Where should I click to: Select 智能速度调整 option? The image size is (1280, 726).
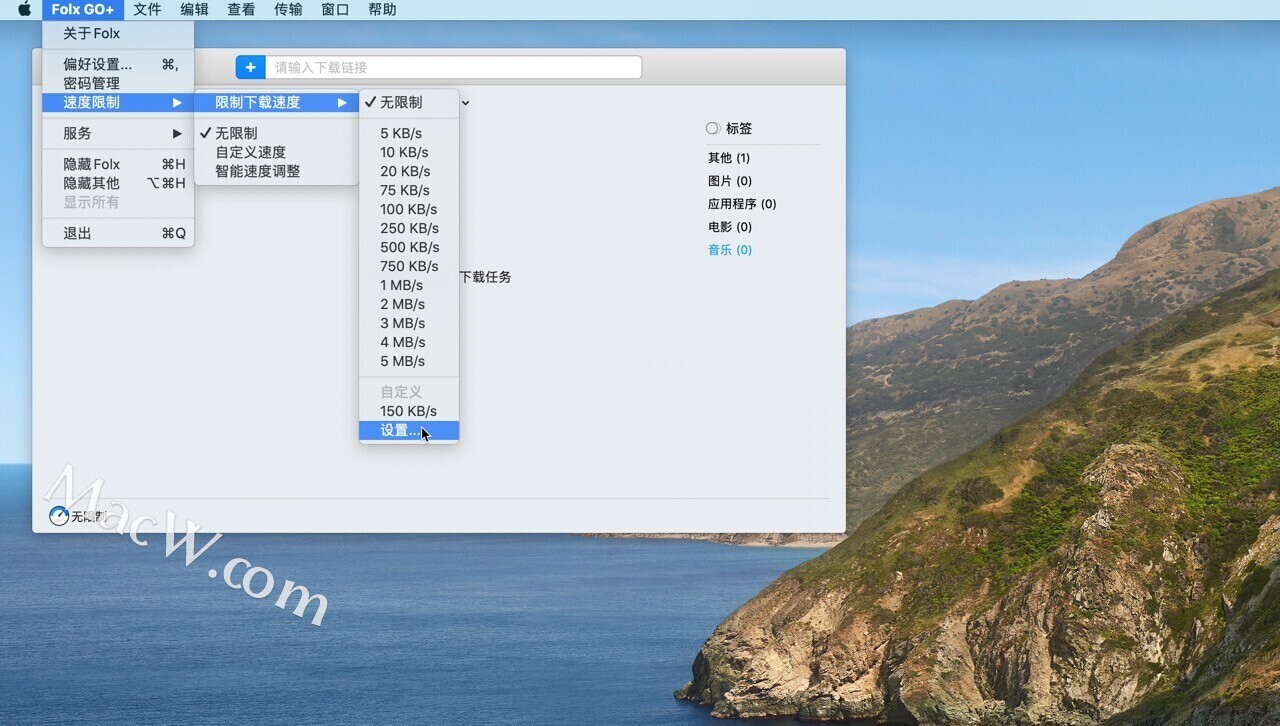276,171
